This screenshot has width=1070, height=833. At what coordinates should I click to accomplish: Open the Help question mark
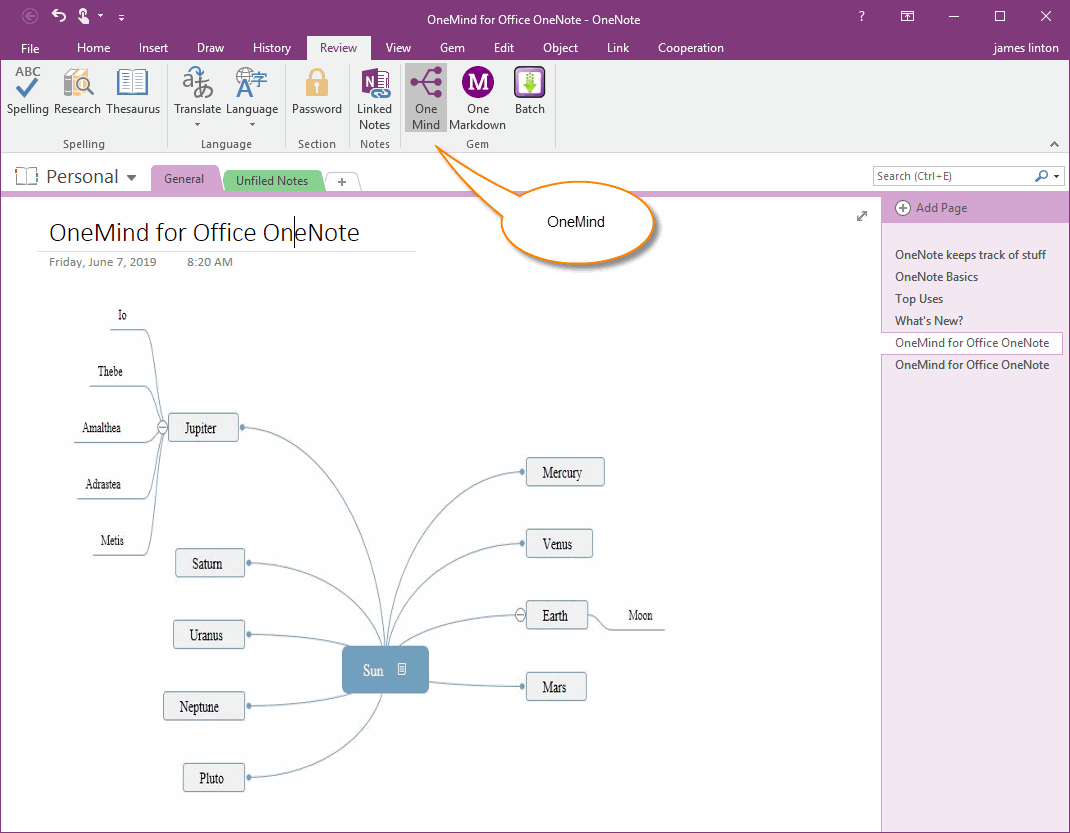coord(862,16)
